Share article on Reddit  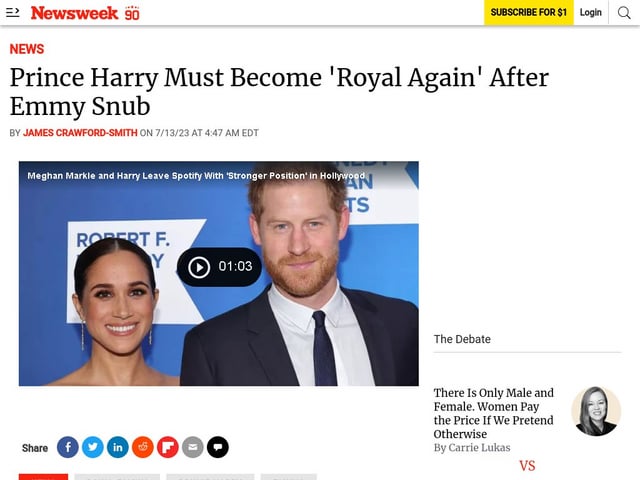click(x=142, y=447)
